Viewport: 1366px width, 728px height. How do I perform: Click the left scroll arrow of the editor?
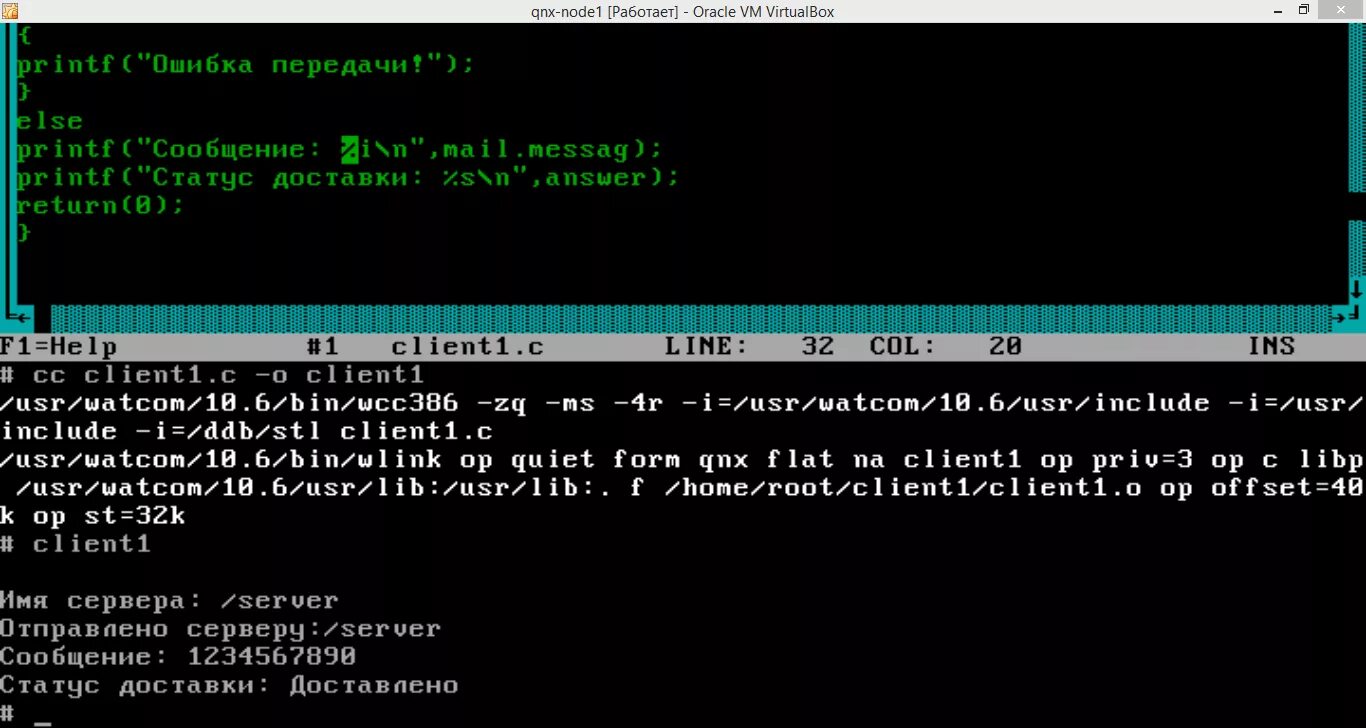click(25, 318)
